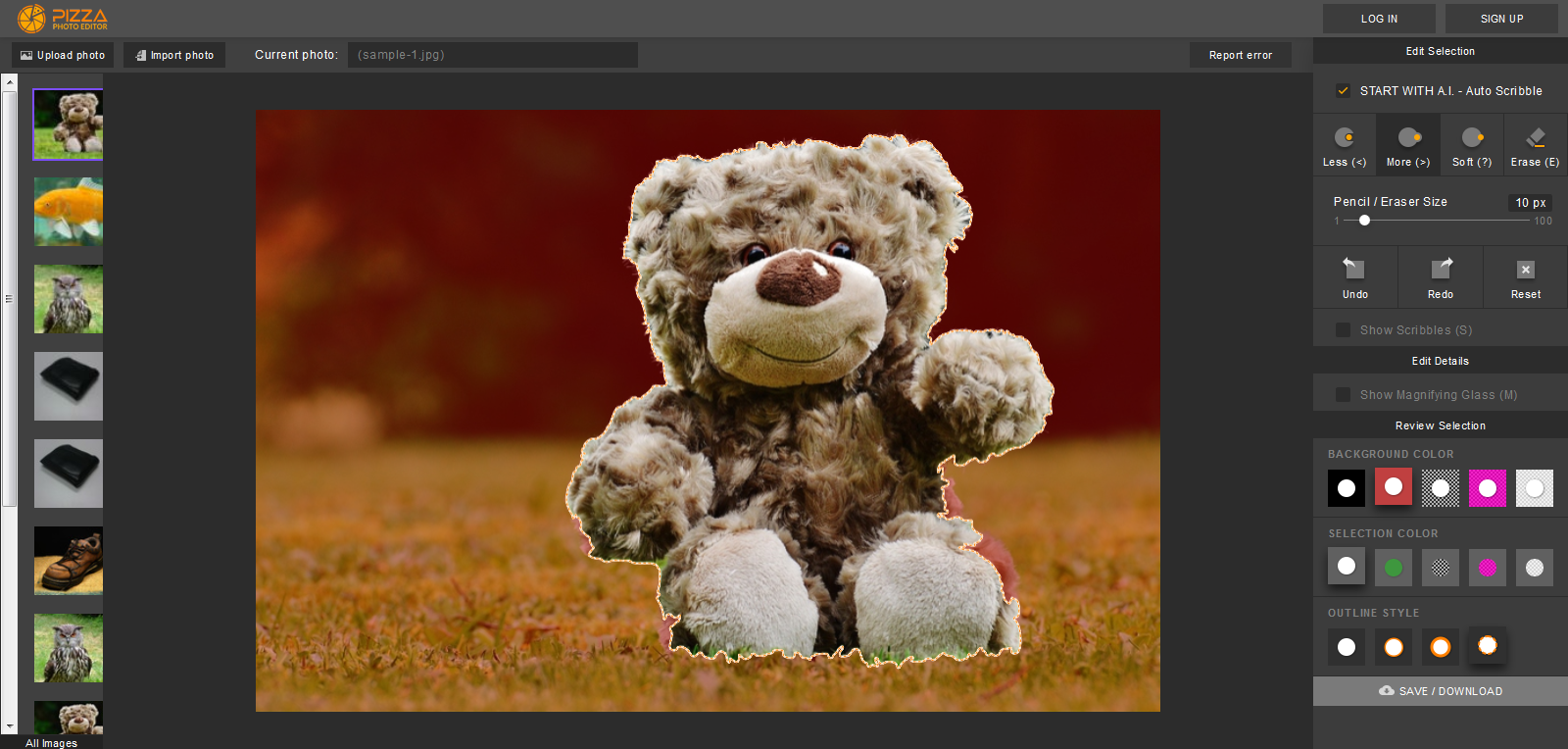The image size is (1568, 749).
Task: Click the thumbnail list scroll-down arrow
Action: click(9, 727)
